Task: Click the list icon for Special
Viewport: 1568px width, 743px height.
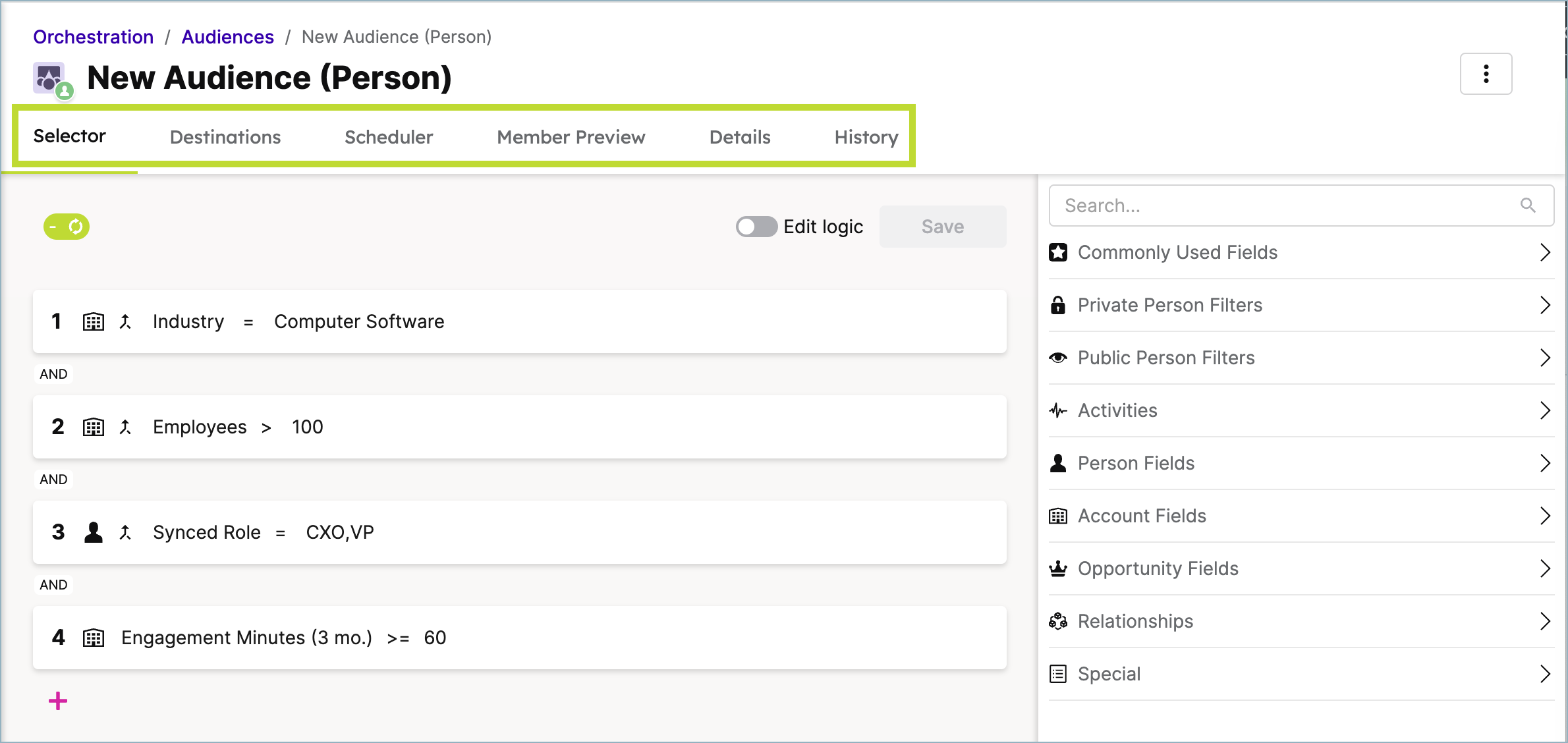Action: click(1058, 674)
